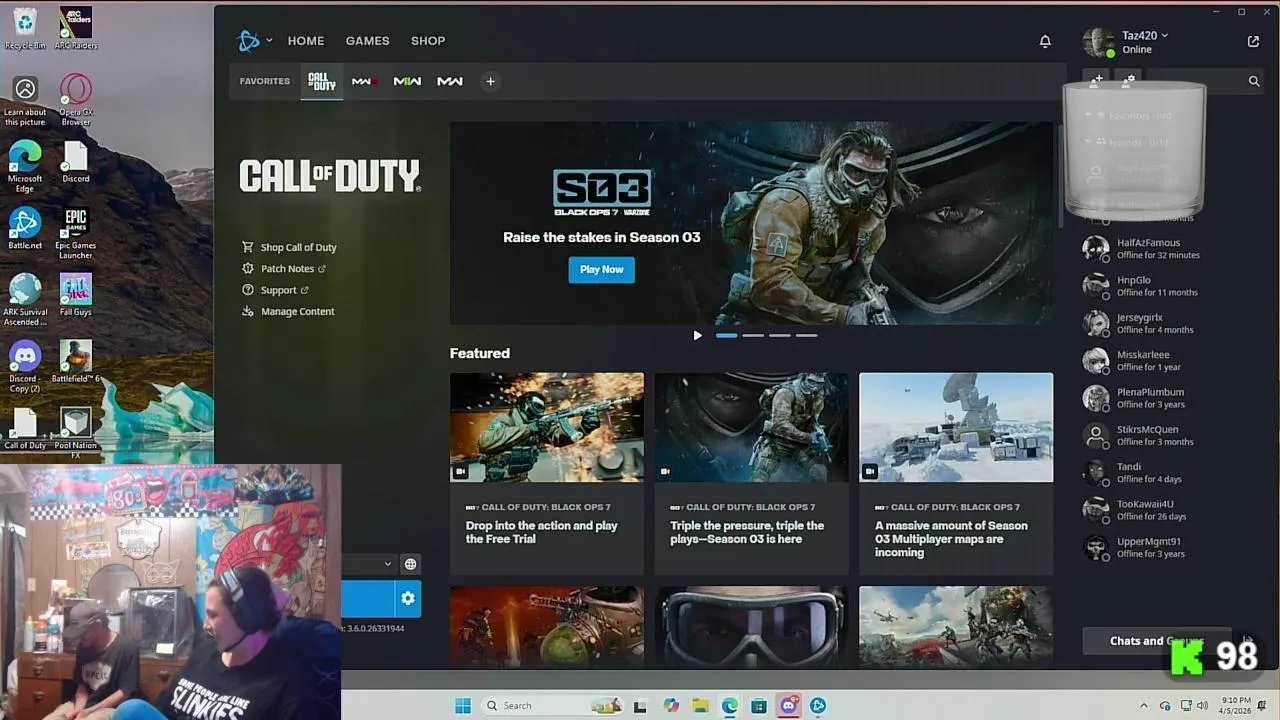Select friend Jerseygirlx
This screenshot has height=720, width=1280.
click(1166, 323)
